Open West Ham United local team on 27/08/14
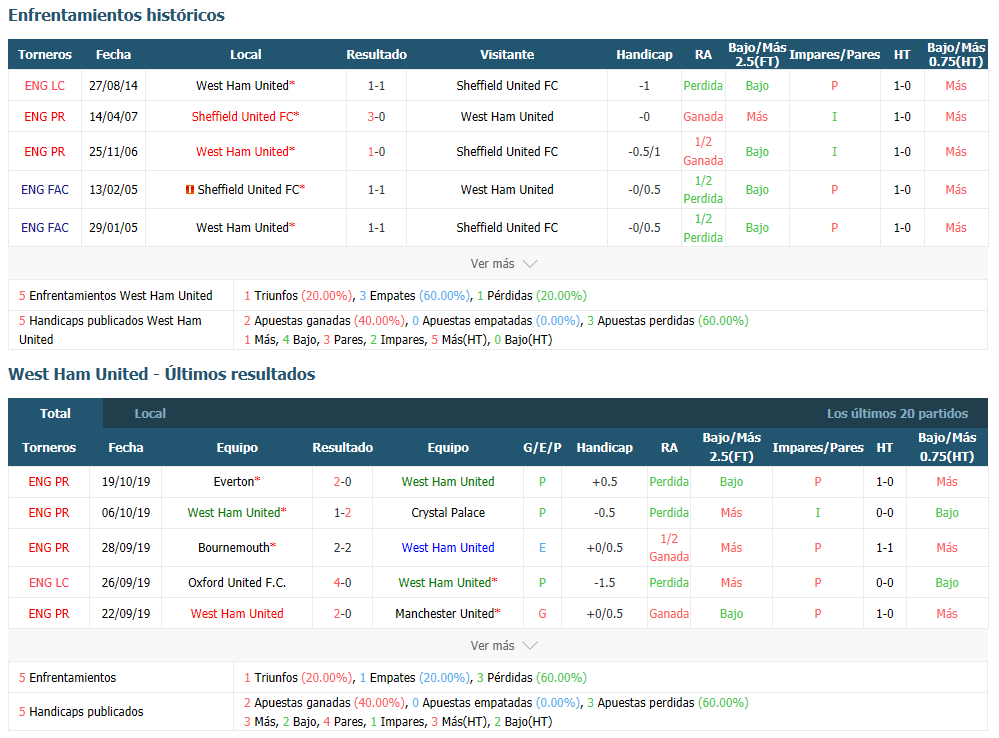This screenshot has width=999, height=738. click(x=242, y=85)
